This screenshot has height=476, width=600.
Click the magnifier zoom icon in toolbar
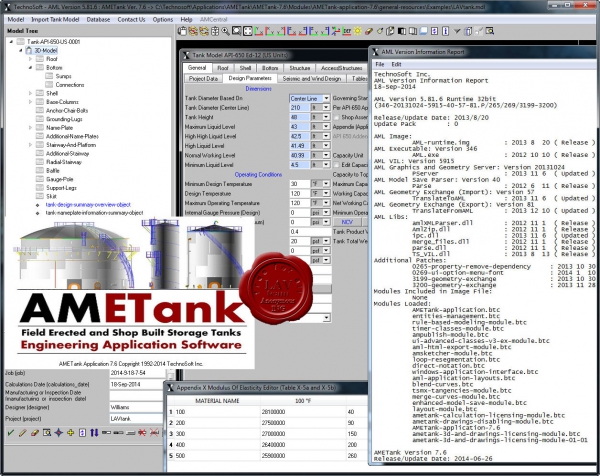tap(225, 31)
